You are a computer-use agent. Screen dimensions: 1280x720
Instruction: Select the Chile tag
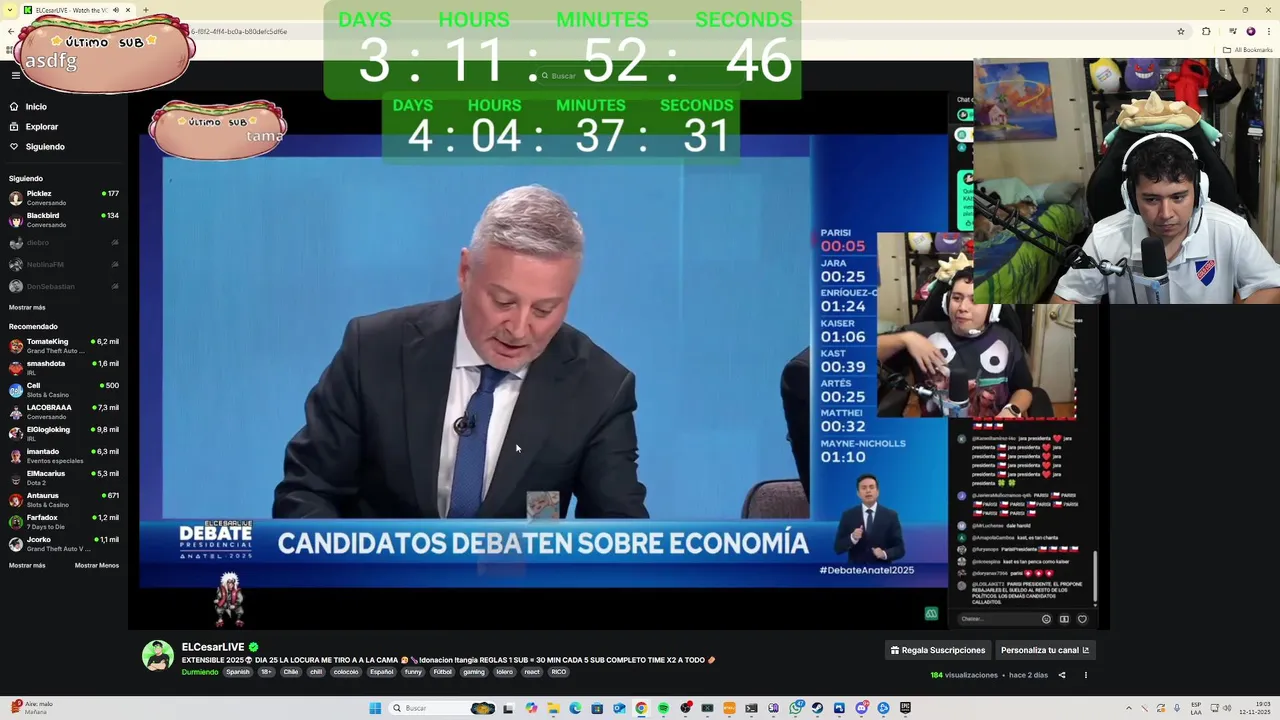(291, 672)
